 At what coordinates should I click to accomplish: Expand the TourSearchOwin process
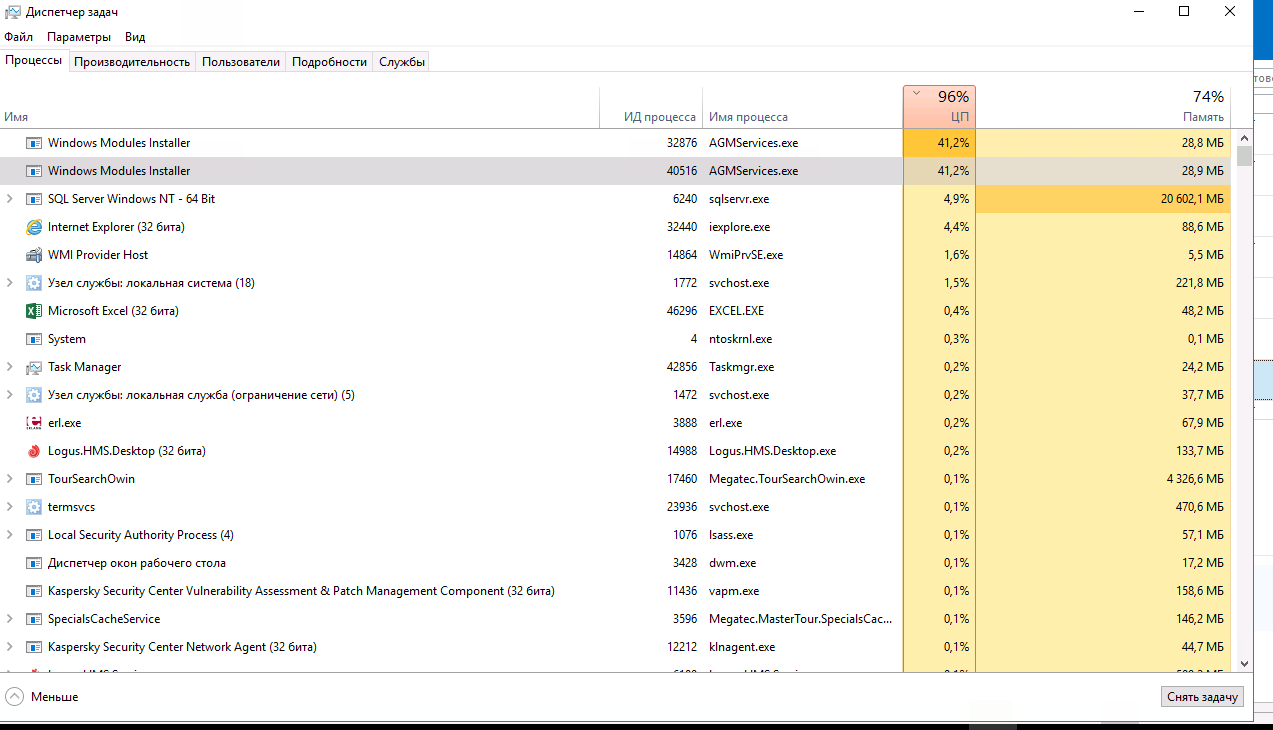(10, 479)
